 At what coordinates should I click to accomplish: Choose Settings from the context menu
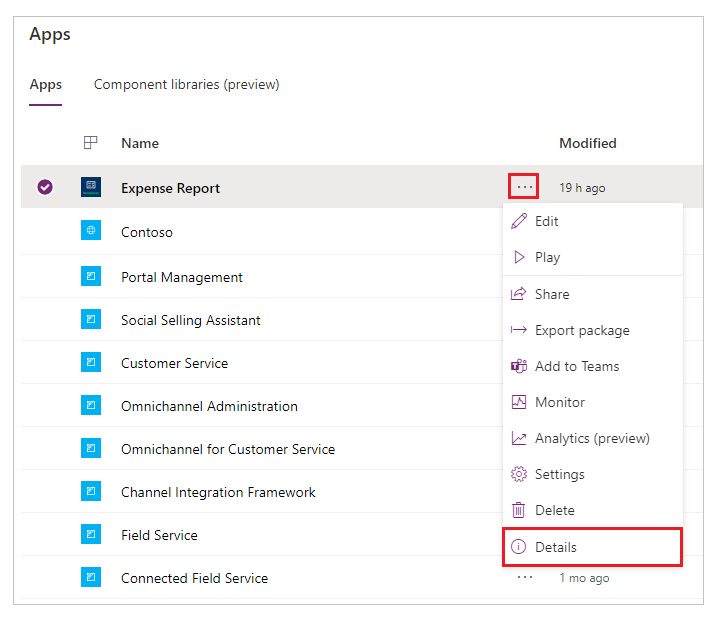[592, 474]
